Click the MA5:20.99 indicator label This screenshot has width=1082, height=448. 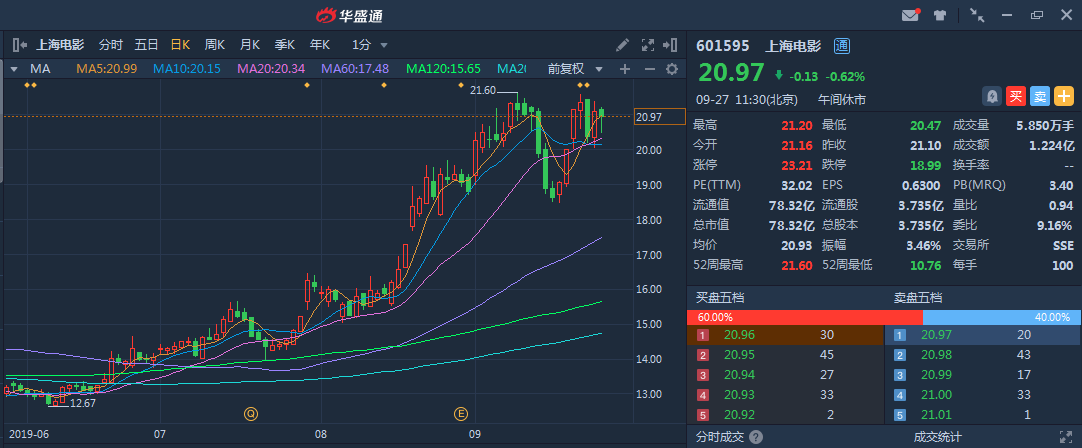click(x=106, y=69)
